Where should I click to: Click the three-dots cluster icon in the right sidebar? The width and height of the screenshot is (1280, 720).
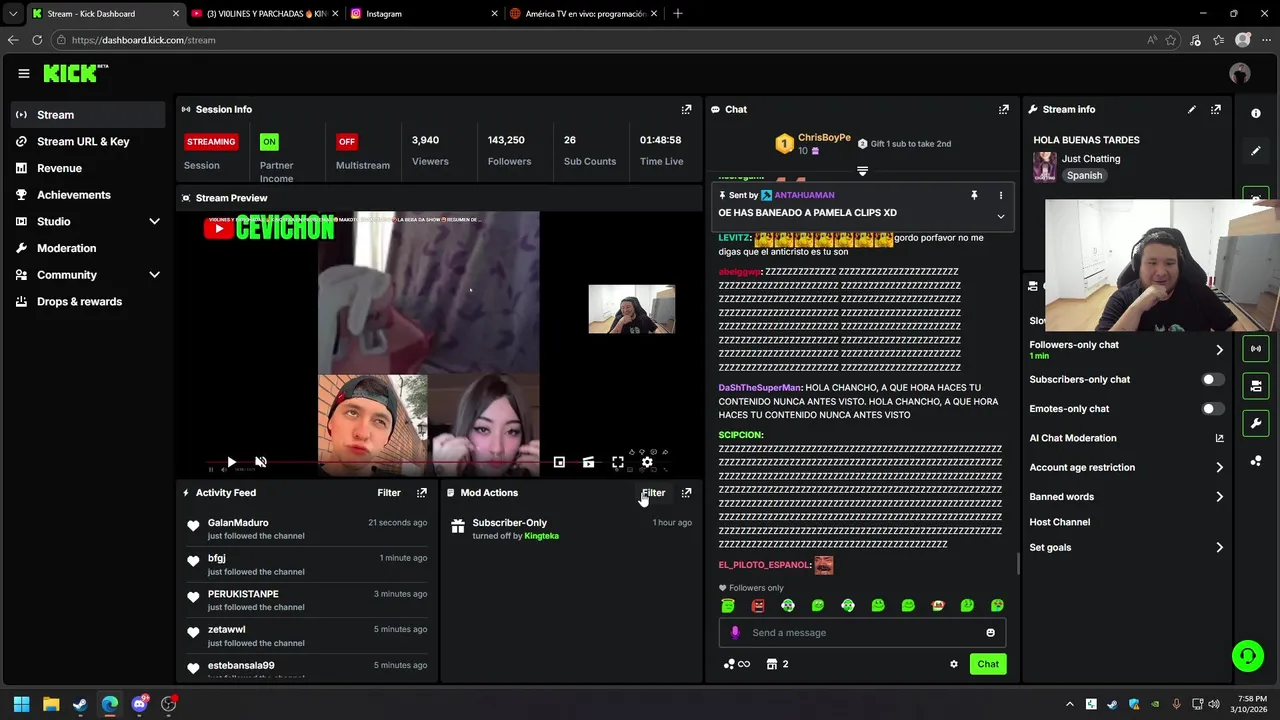[x=1256, y=461]
